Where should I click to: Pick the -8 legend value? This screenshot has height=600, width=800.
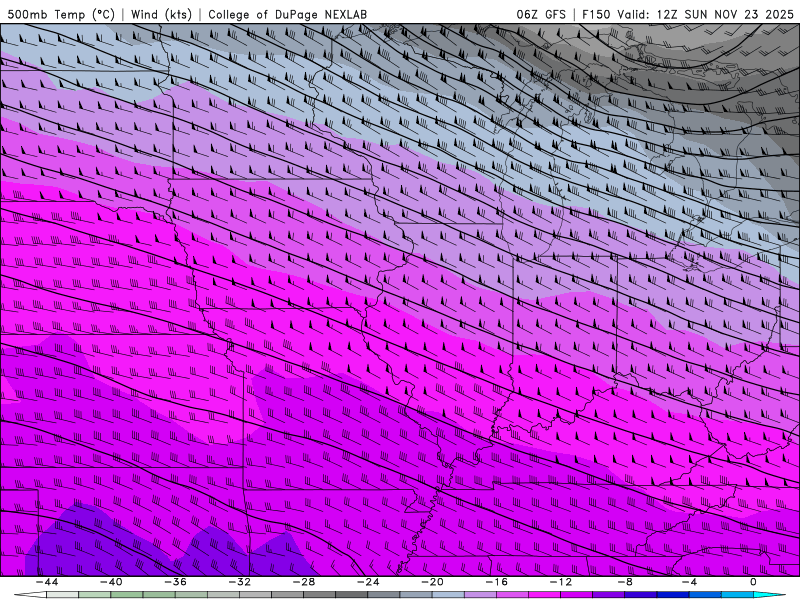[626, 582]
